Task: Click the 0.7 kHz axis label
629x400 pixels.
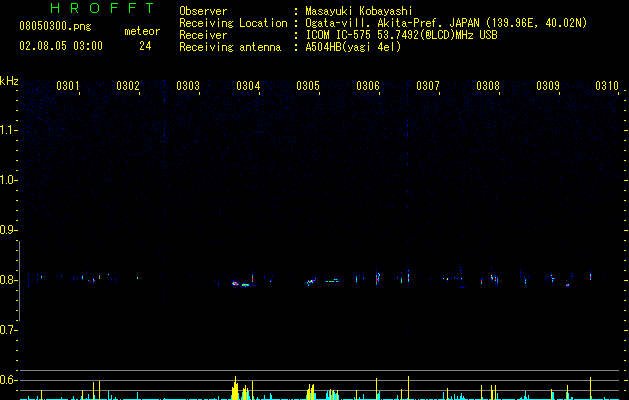Action: (x=8, y=330)
